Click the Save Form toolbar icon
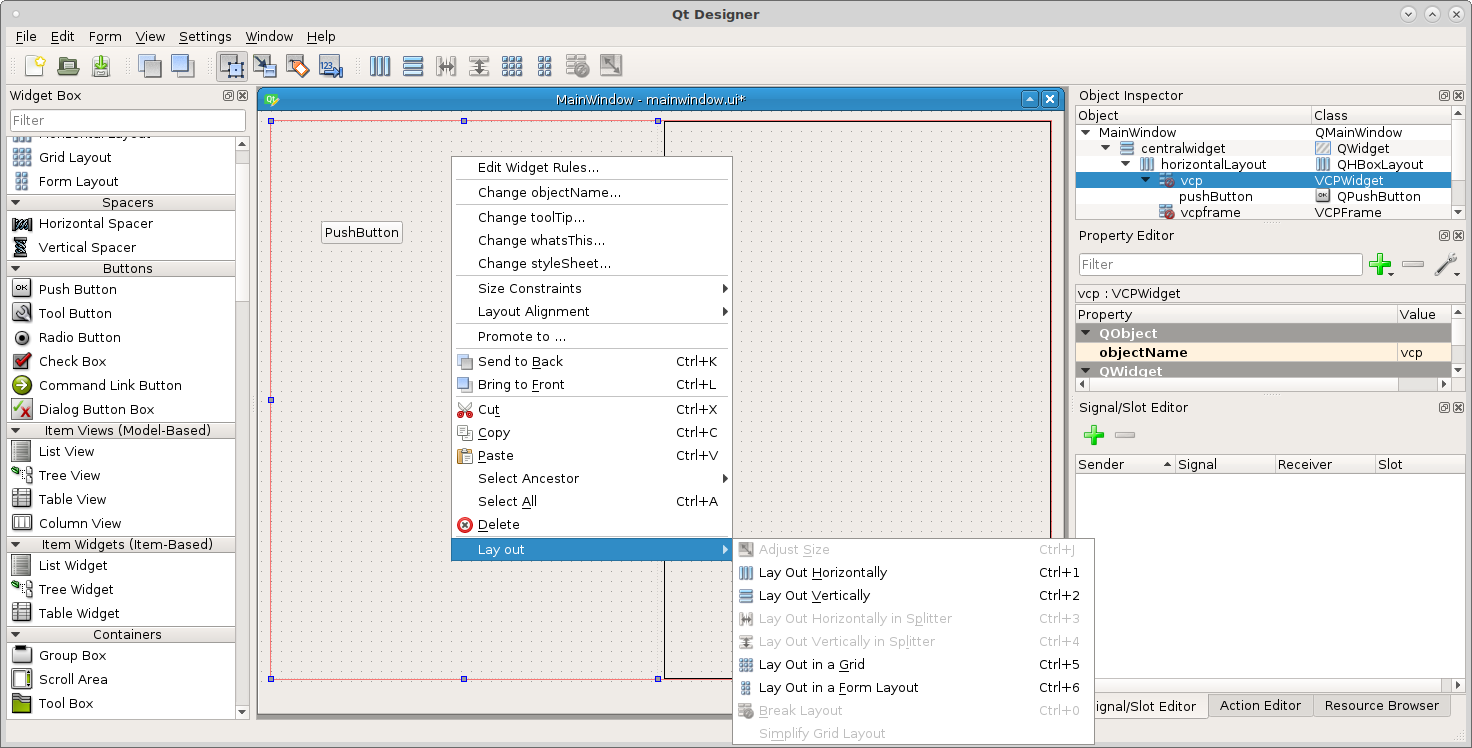The width and height of the screenshot is (1472, 748). [101, 66]
